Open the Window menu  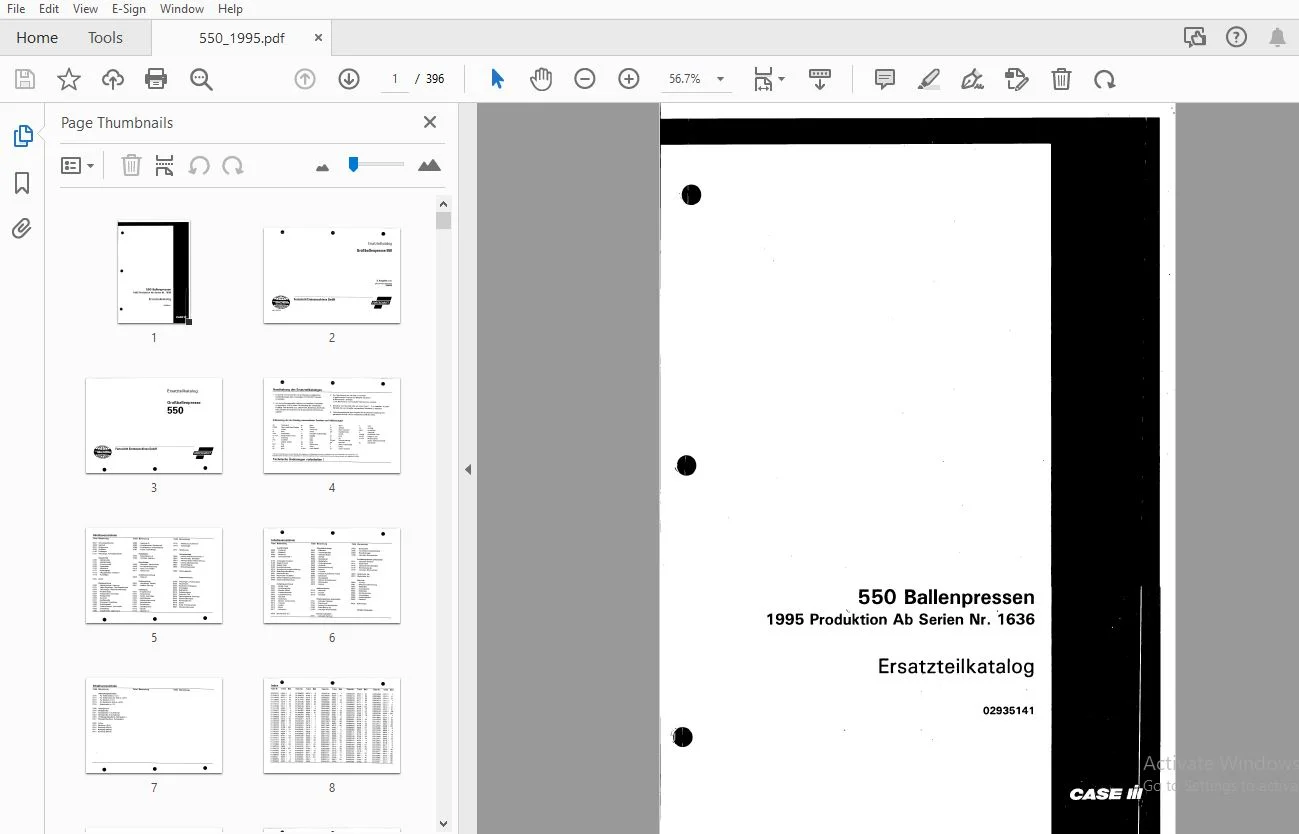click(182, 9)
